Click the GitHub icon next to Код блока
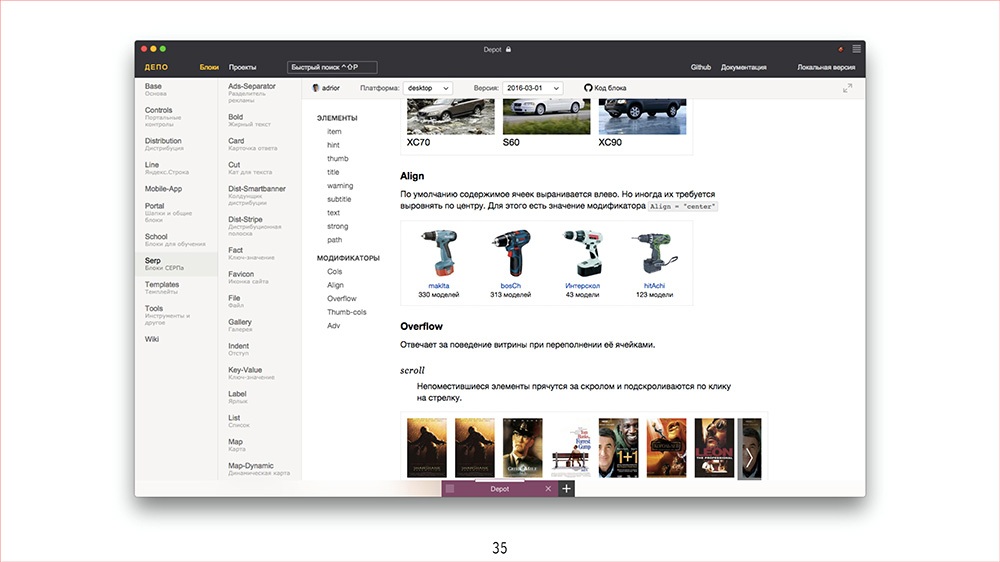 [x=588, y=88]
